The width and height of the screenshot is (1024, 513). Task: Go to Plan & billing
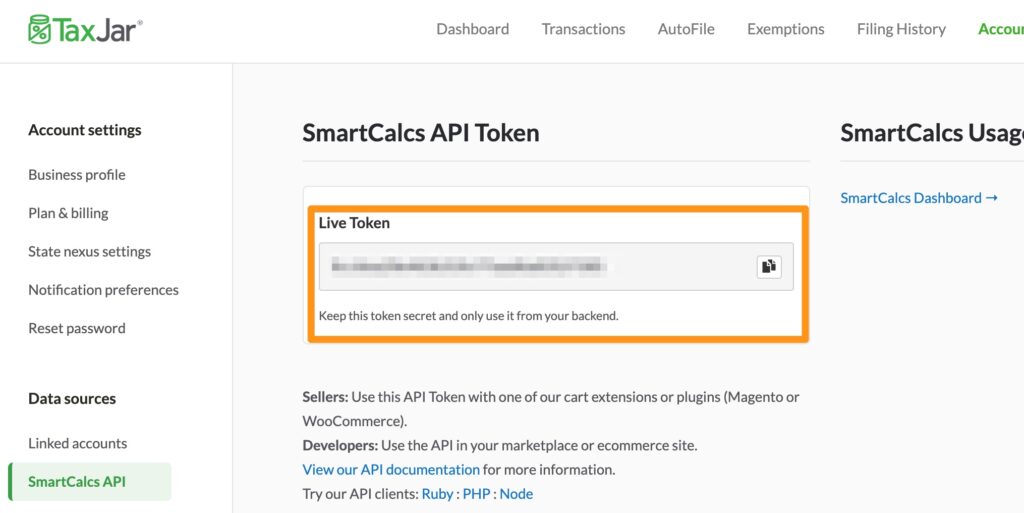pos(68,213)
